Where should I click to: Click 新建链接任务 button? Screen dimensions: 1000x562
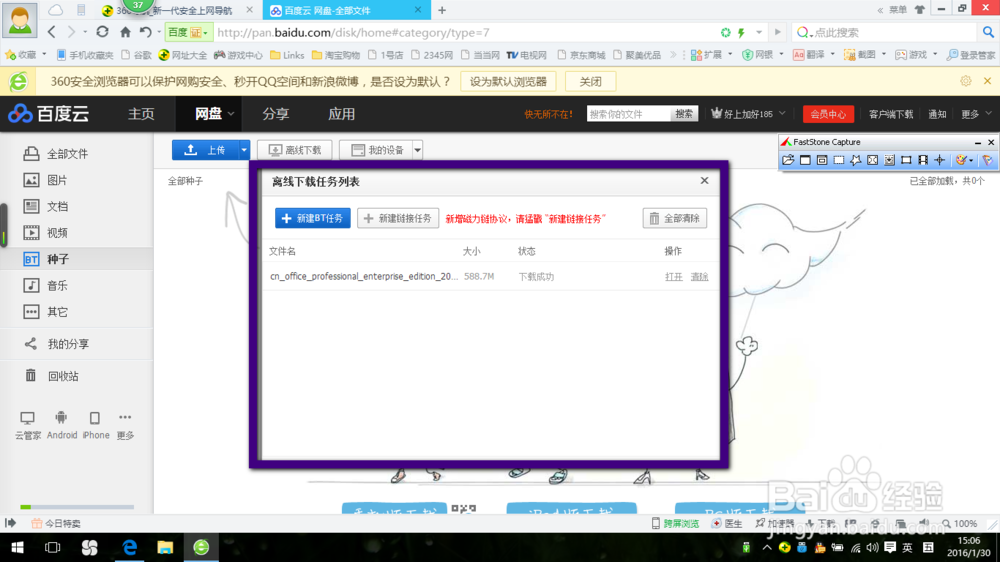pos(398,218)
